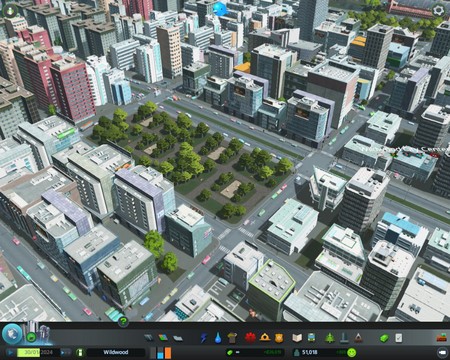Open the Garbage services menu
This screenshot has height=360, width=450.
pos(232,338)
